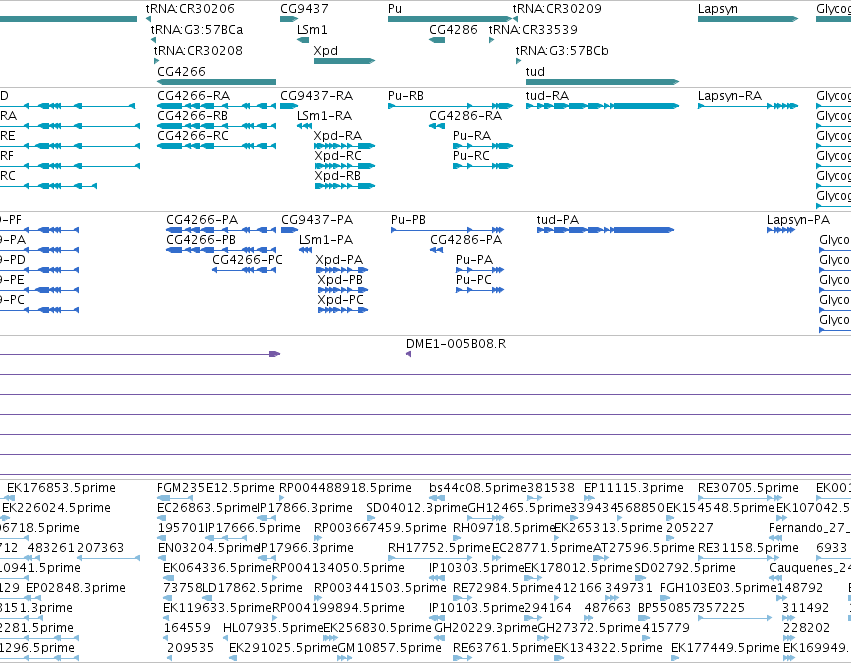Select the CG4286 gene label
851x663 pixels.
(x=453, y=30)
